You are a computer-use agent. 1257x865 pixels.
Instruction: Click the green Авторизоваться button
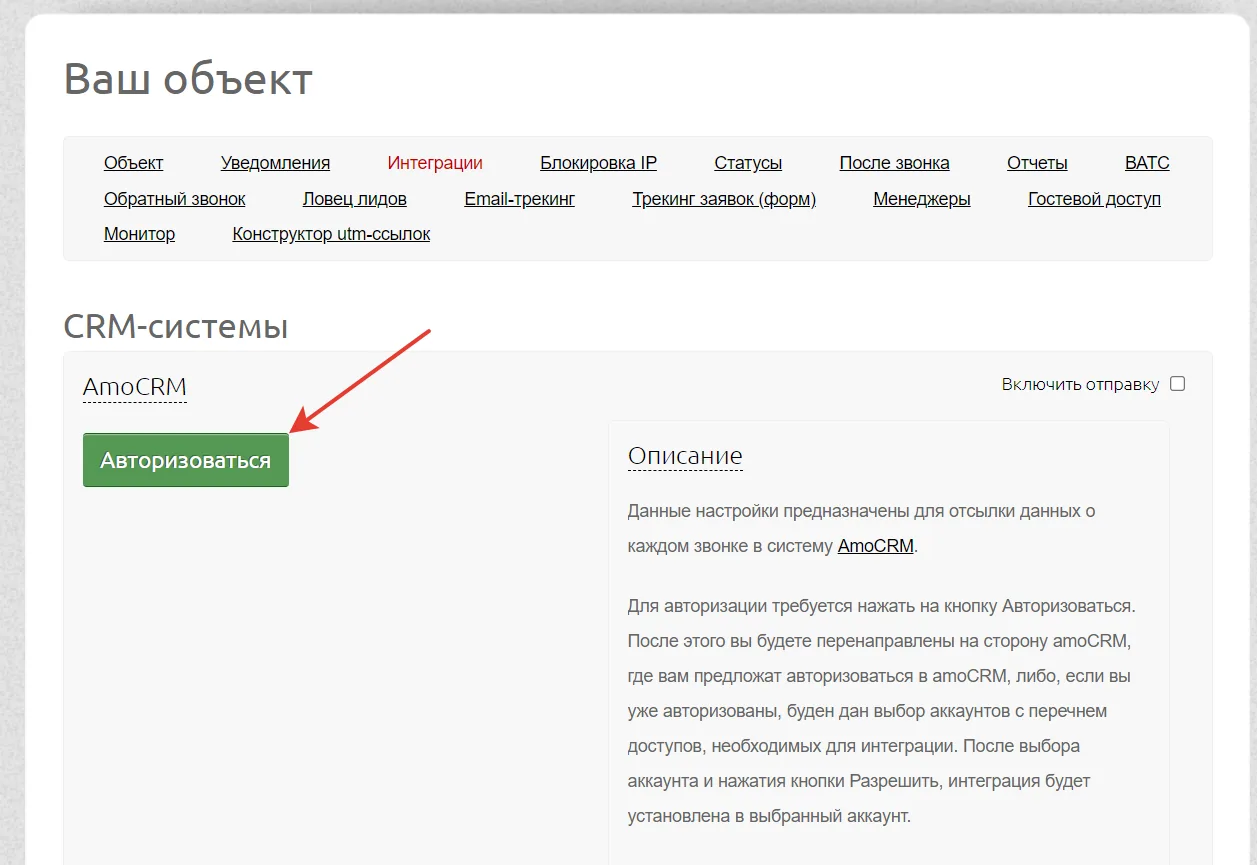tap(186, 460)
